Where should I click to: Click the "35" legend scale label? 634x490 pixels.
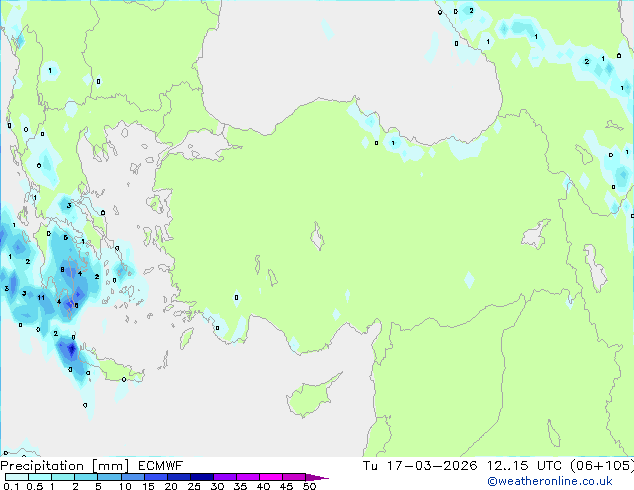point(240,486)
